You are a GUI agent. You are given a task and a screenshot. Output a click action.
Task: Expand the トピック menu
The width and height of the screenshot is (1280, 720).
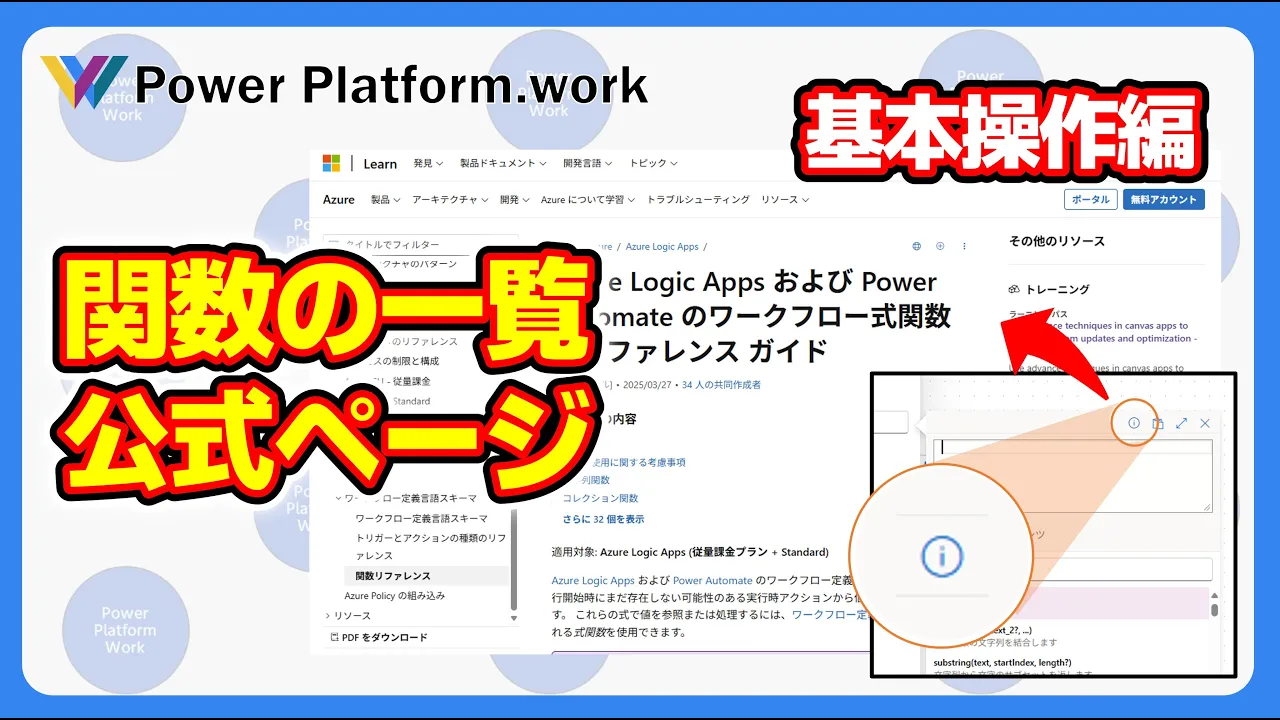[x=653, y=163]
